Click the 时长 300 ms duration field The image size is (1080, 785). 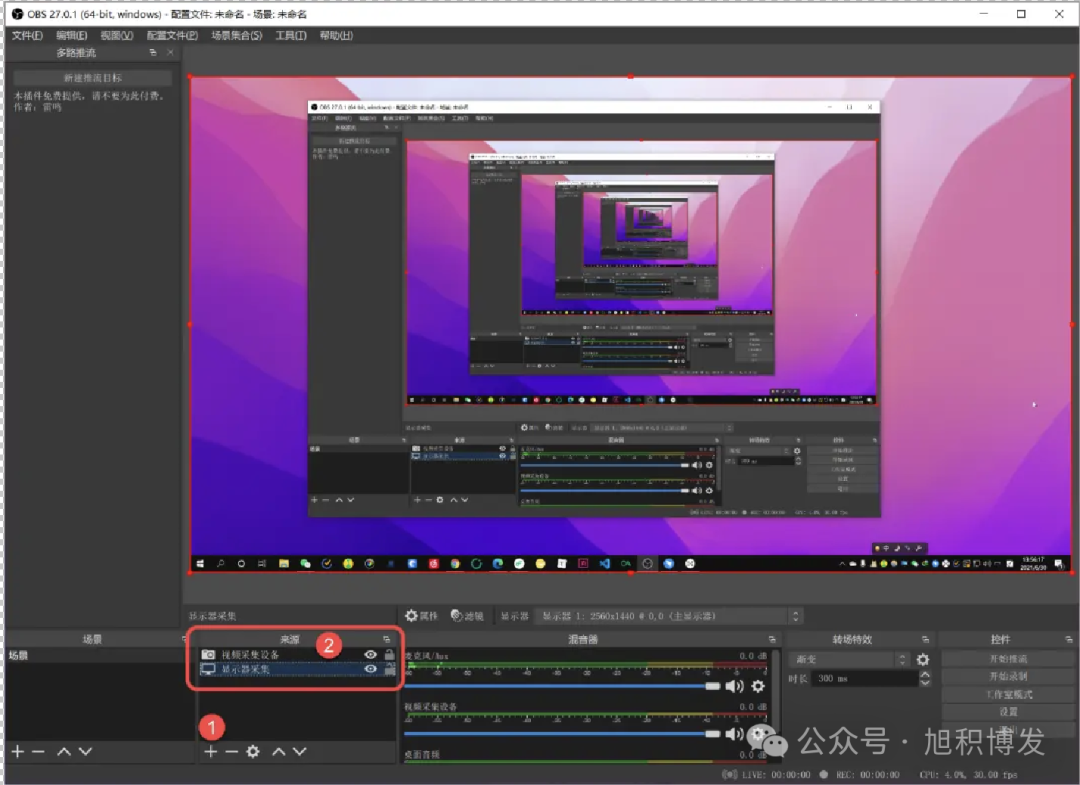(x=866, y=678)
